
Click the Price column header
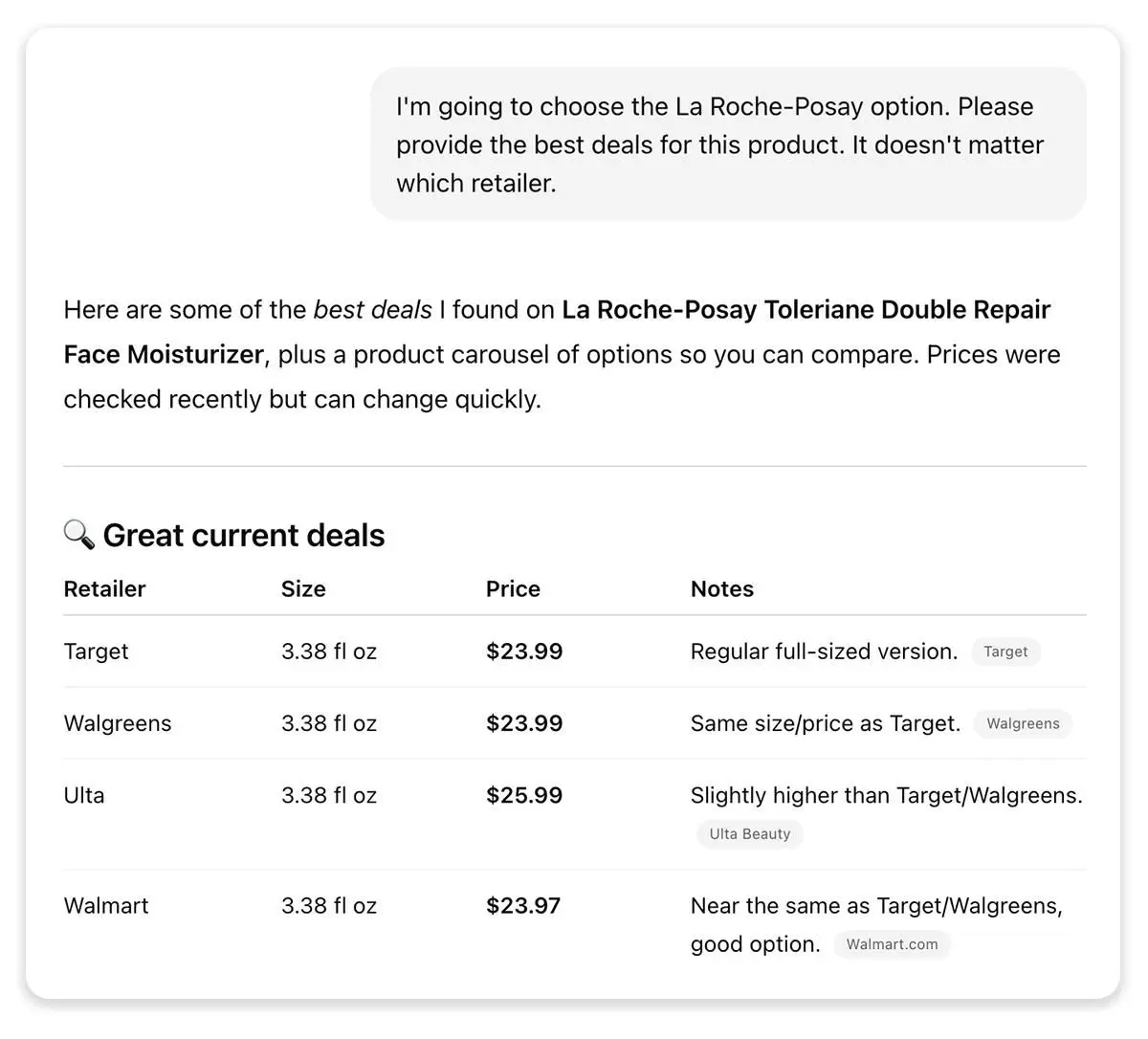[513, 589]
